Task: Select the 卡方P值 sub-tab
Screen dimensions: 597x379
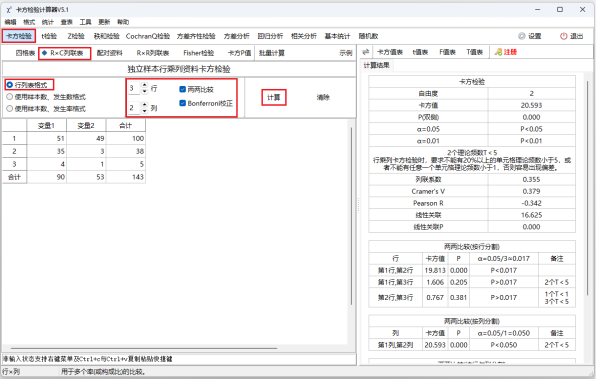Action: pyautogui.click(x=239, y=53)
